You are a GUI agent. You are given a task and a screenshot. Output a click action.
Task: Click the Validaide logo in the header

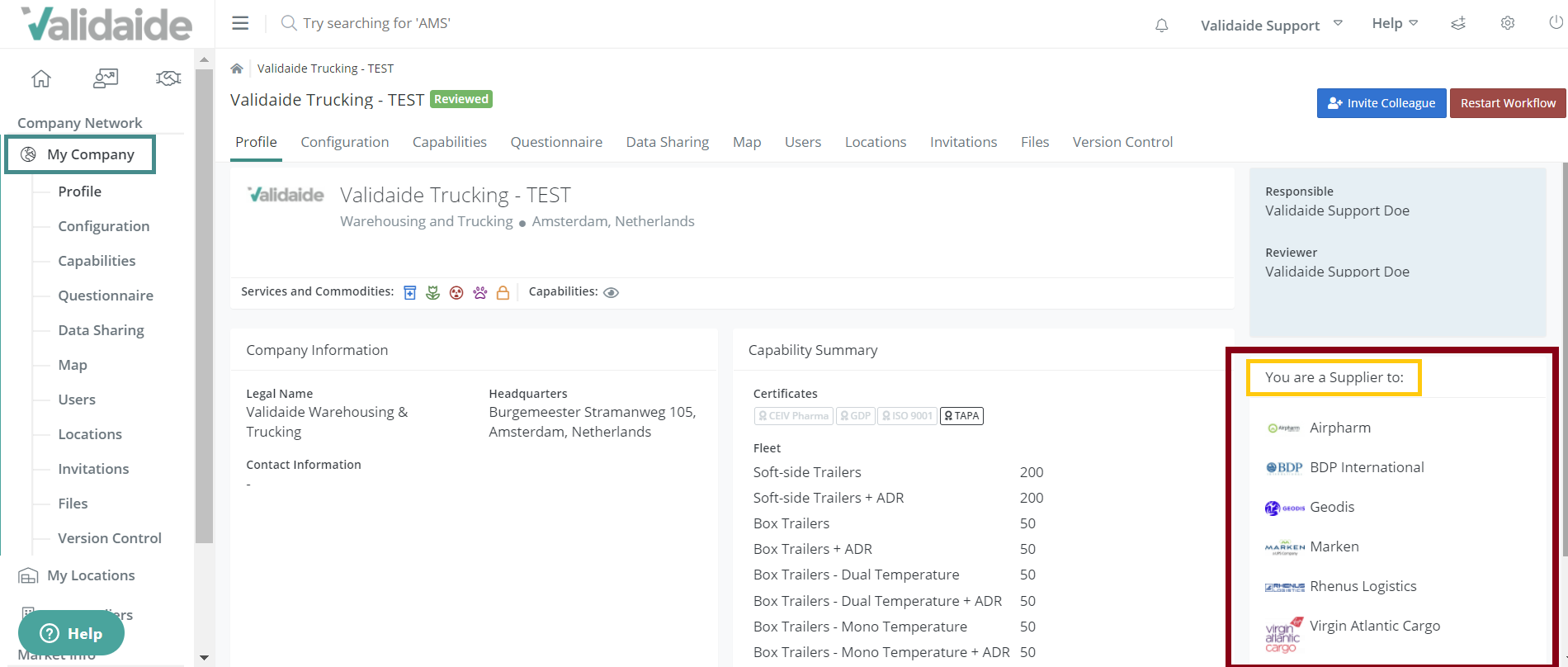106,24
